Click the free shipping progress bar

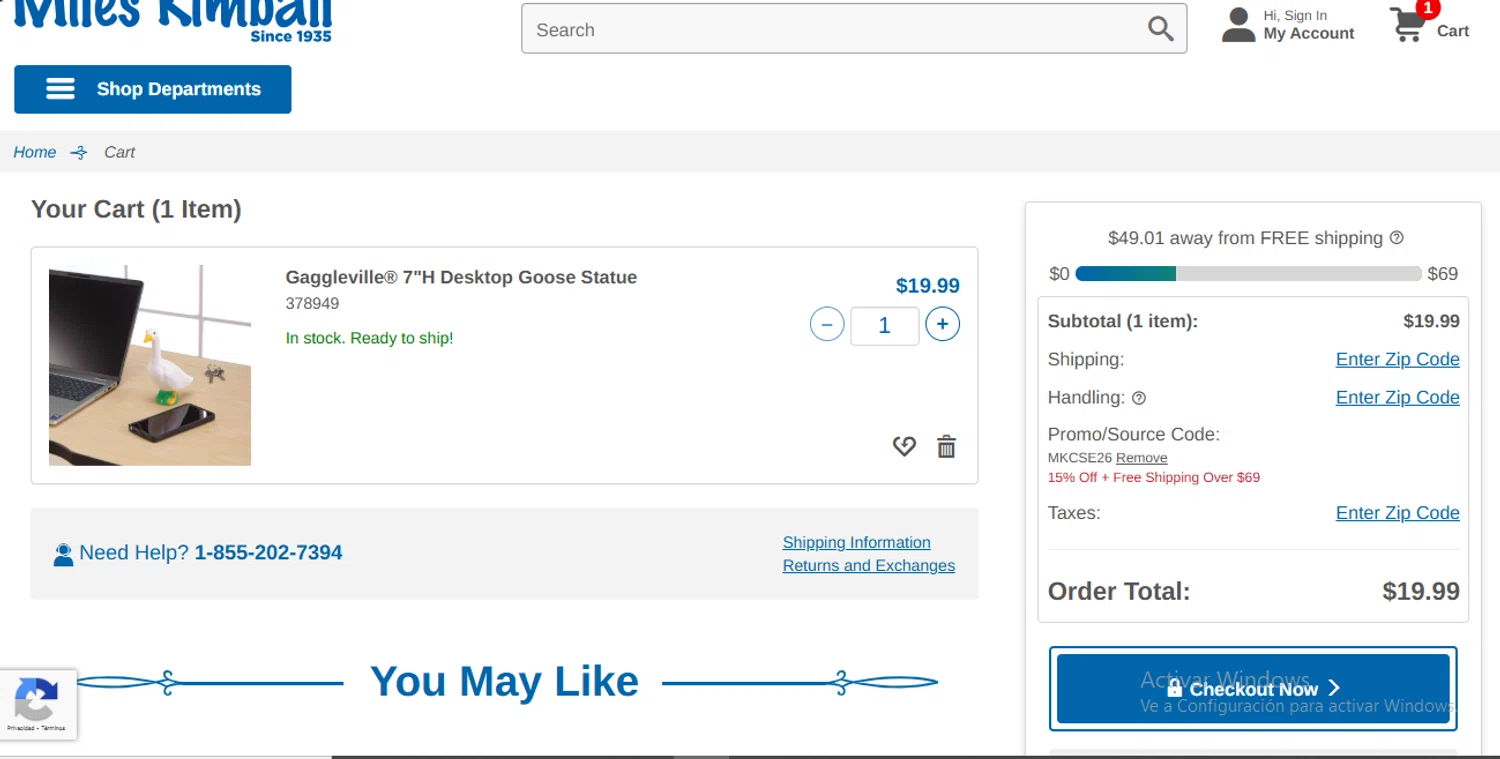click(x=1248, y=274)
